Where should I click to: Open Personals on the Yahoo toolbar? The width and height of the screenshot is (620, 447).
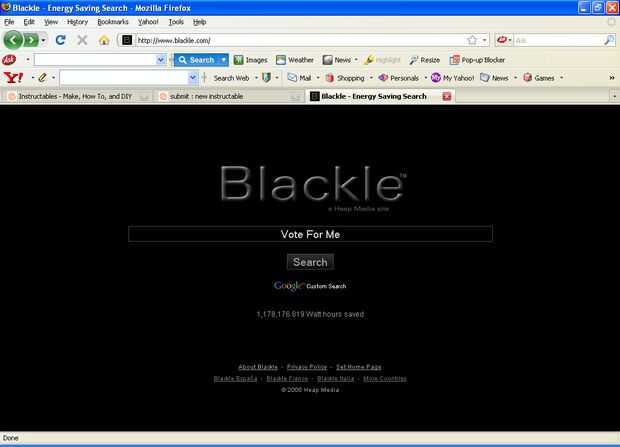point(399,78)
